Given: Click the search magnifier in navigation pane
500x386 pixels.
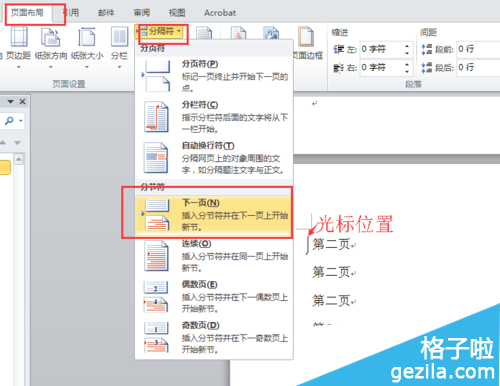Looking at the screenshot, I should point(9,120).
